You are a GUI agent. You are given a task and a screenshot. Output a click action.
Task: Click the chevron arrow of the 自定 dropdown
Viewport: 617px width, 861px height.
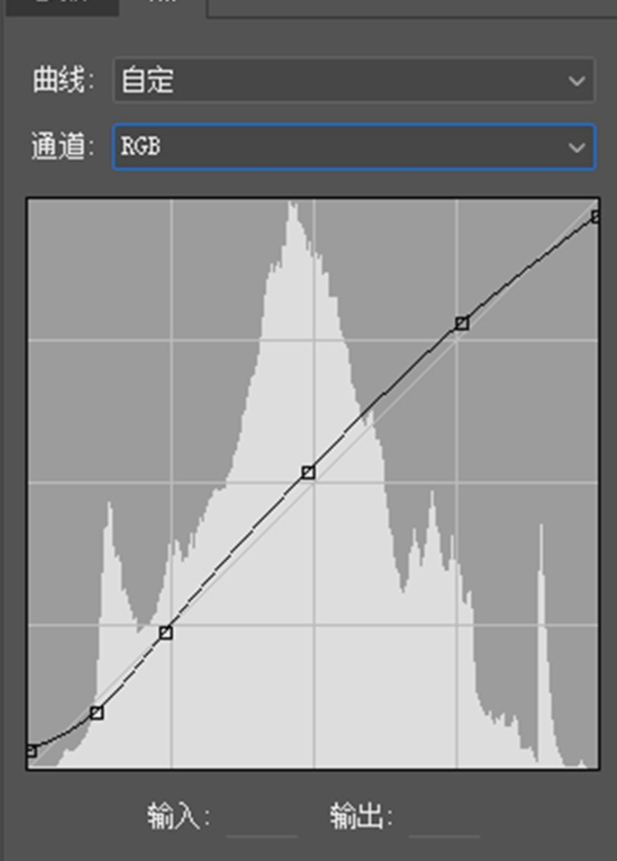pos(576,81)
